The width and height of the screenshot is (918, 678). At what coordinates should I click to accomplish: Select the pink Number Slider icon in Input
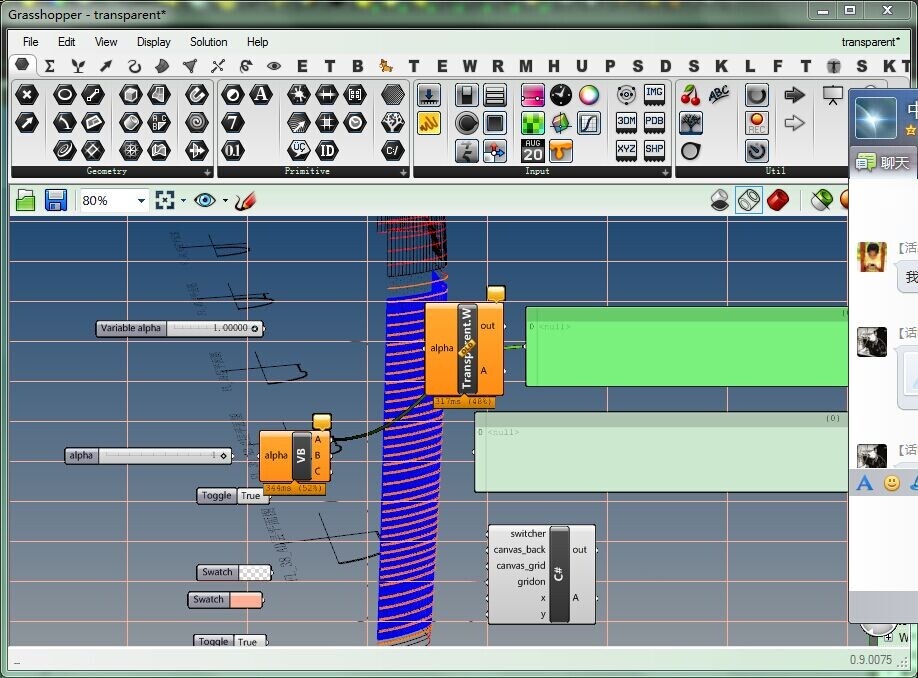532,95
